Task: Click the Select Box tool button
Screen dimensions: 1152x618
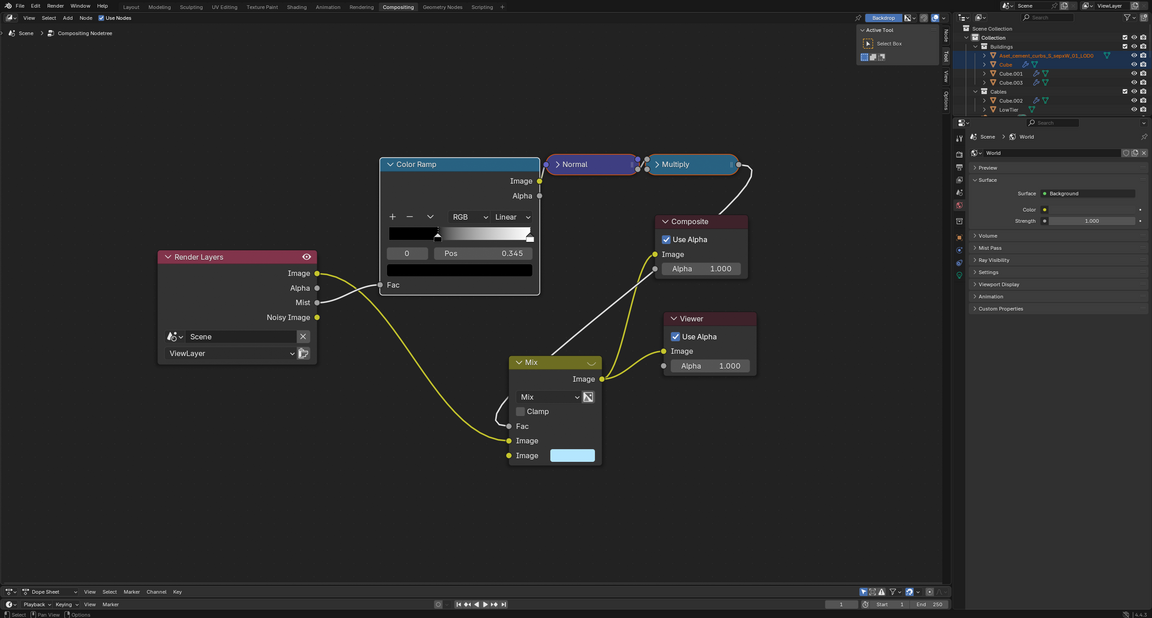Action: point(868,44)
